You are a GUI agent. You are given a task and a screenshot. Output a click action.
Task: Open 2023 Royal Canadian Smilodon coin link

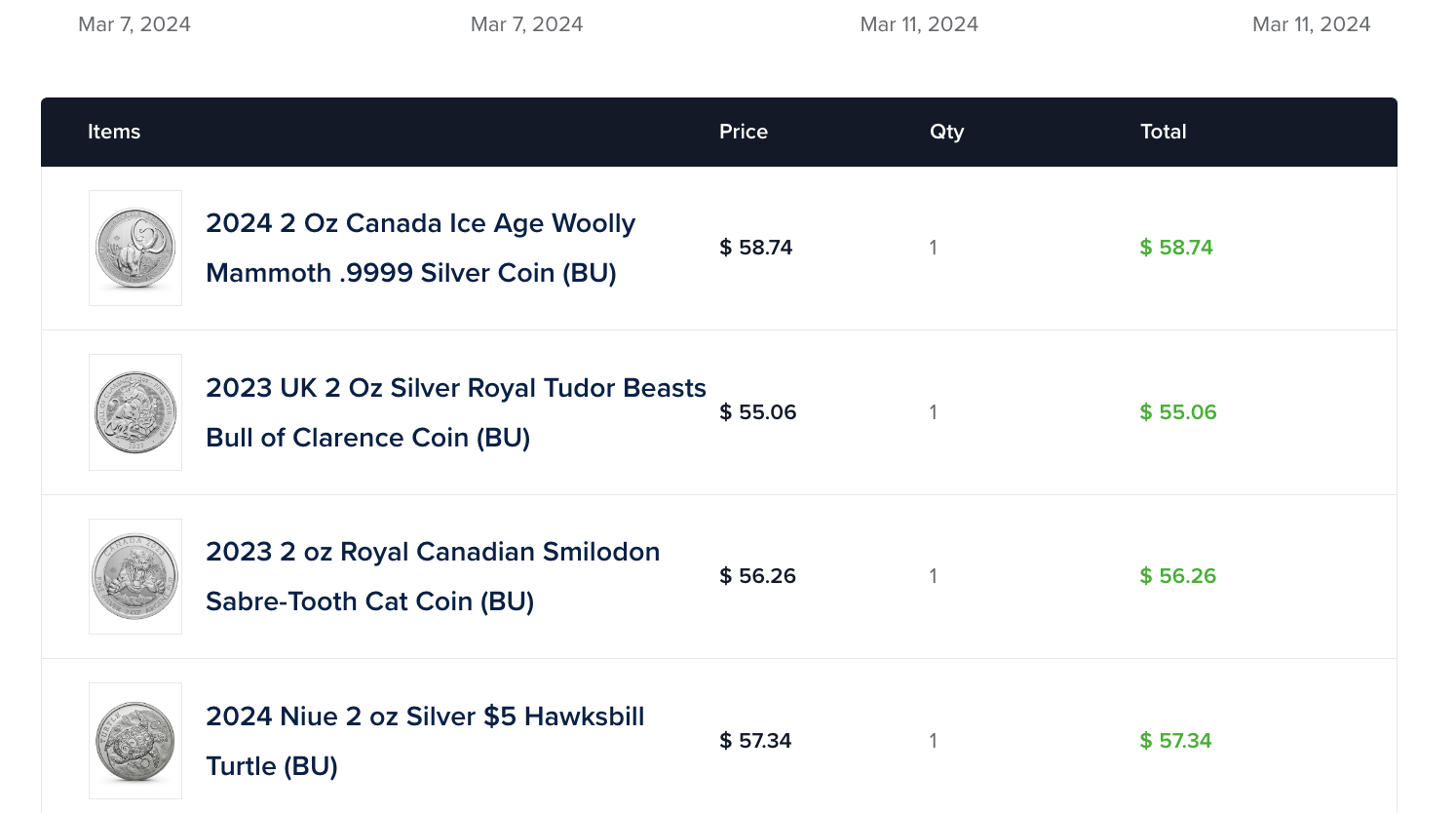tap(433, 576)
